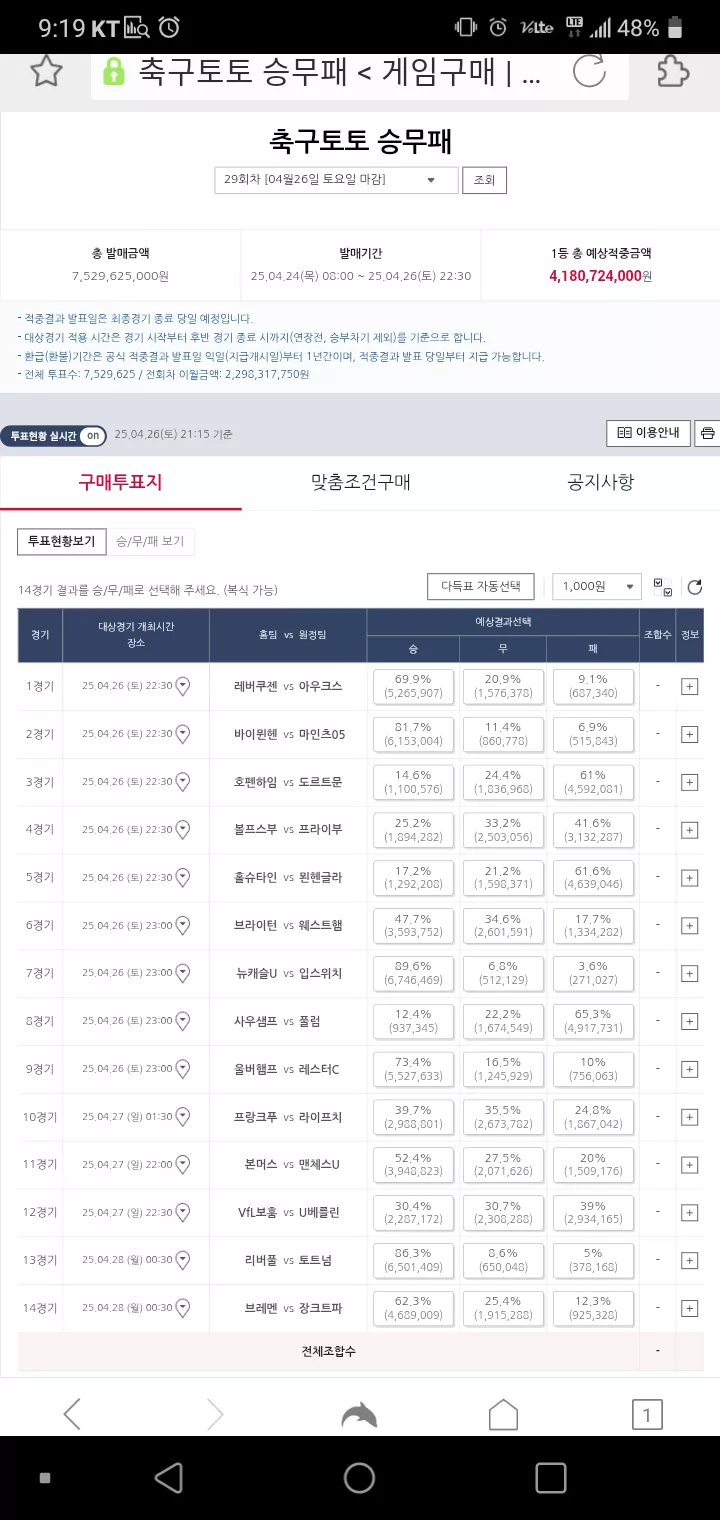Viewport: 720px width, 1520px height.
Task: Open browser extensions puzzle icon
Action: (x=675, y=71)
